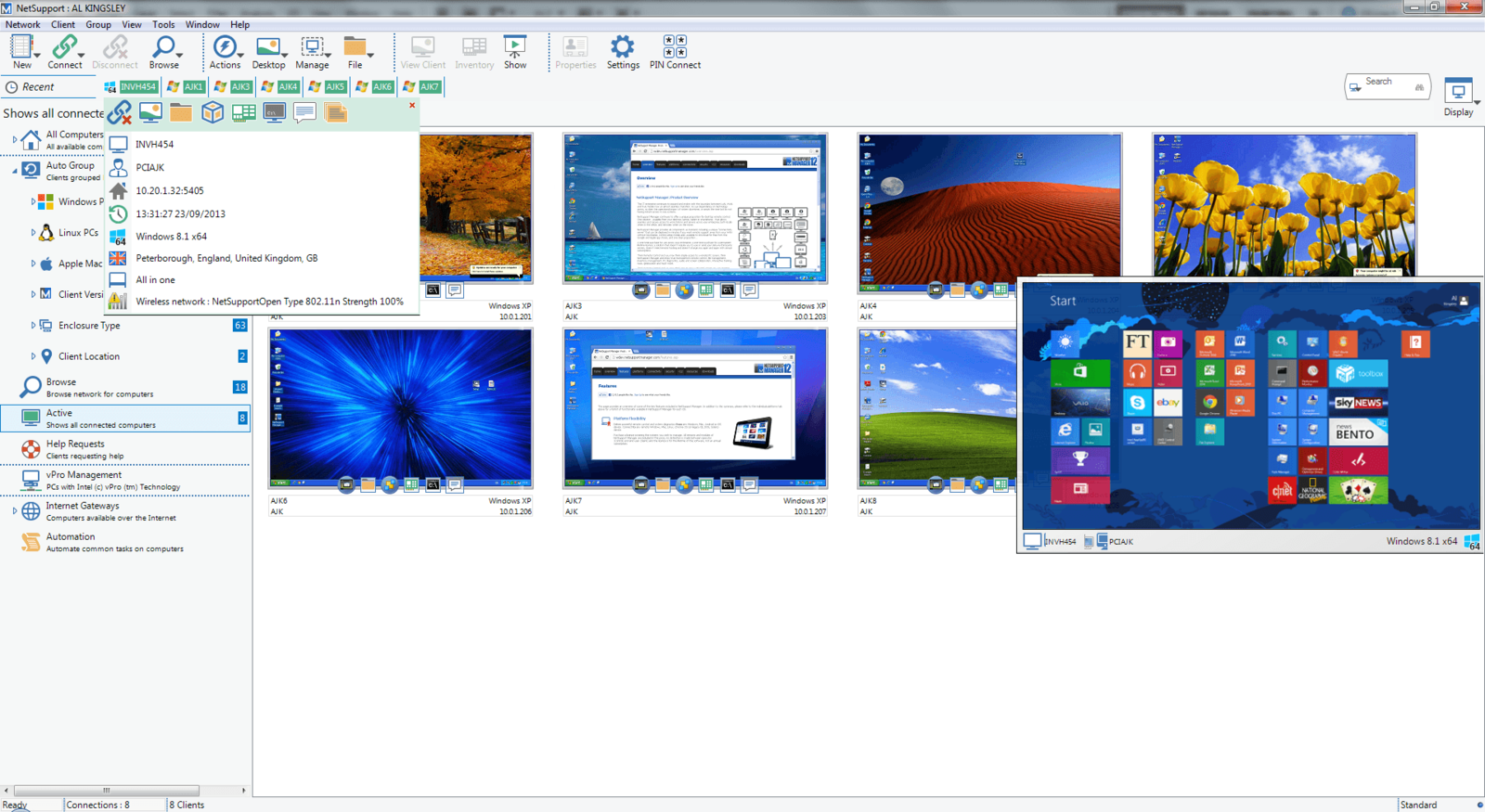The height and width of the screenshot is (812, 1485).
Task: Open the Tools menu
Action: click(x=163, y=25)
